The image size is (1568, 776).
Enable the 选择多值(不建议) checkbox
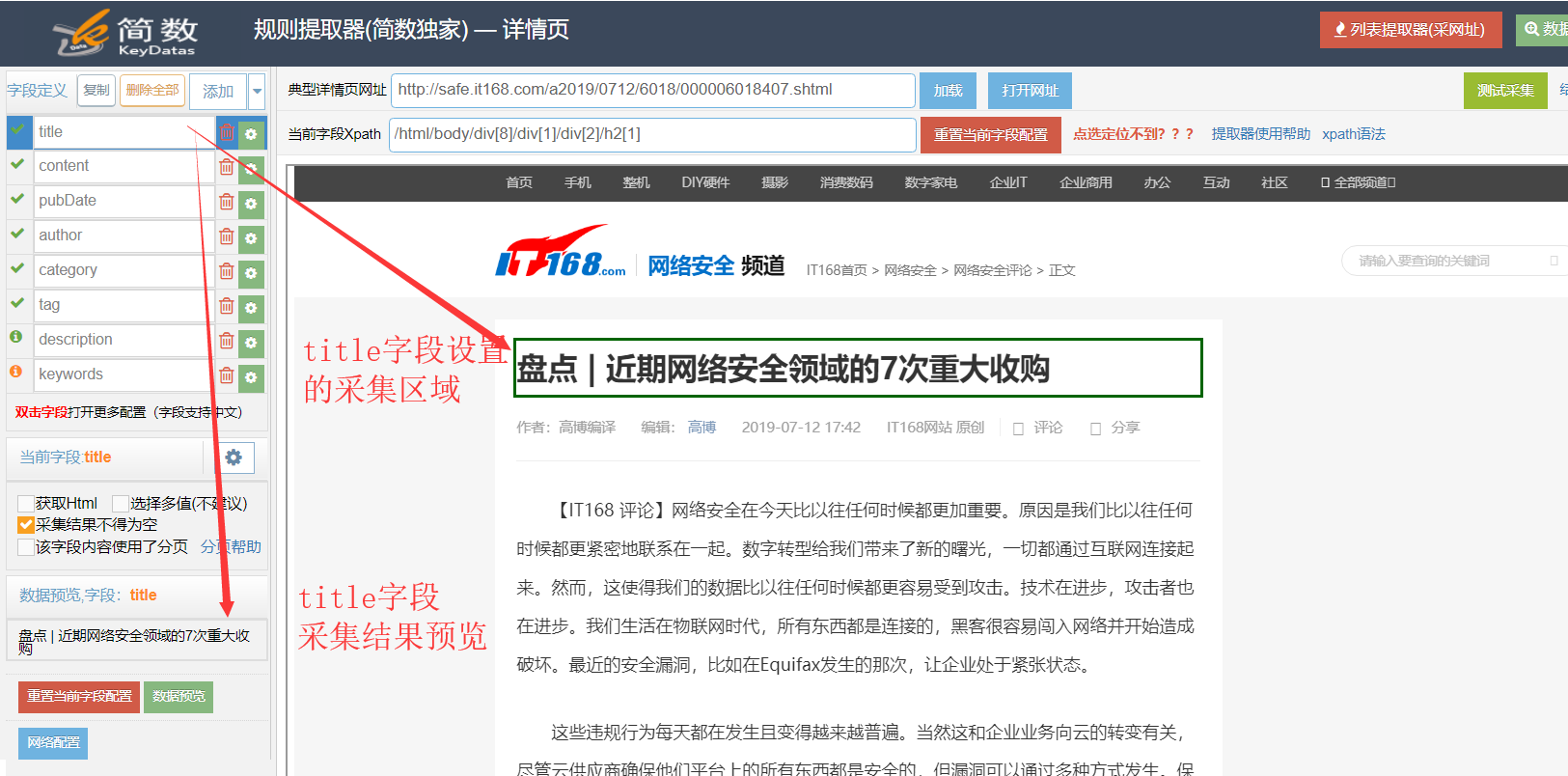(x=121, y=504)
